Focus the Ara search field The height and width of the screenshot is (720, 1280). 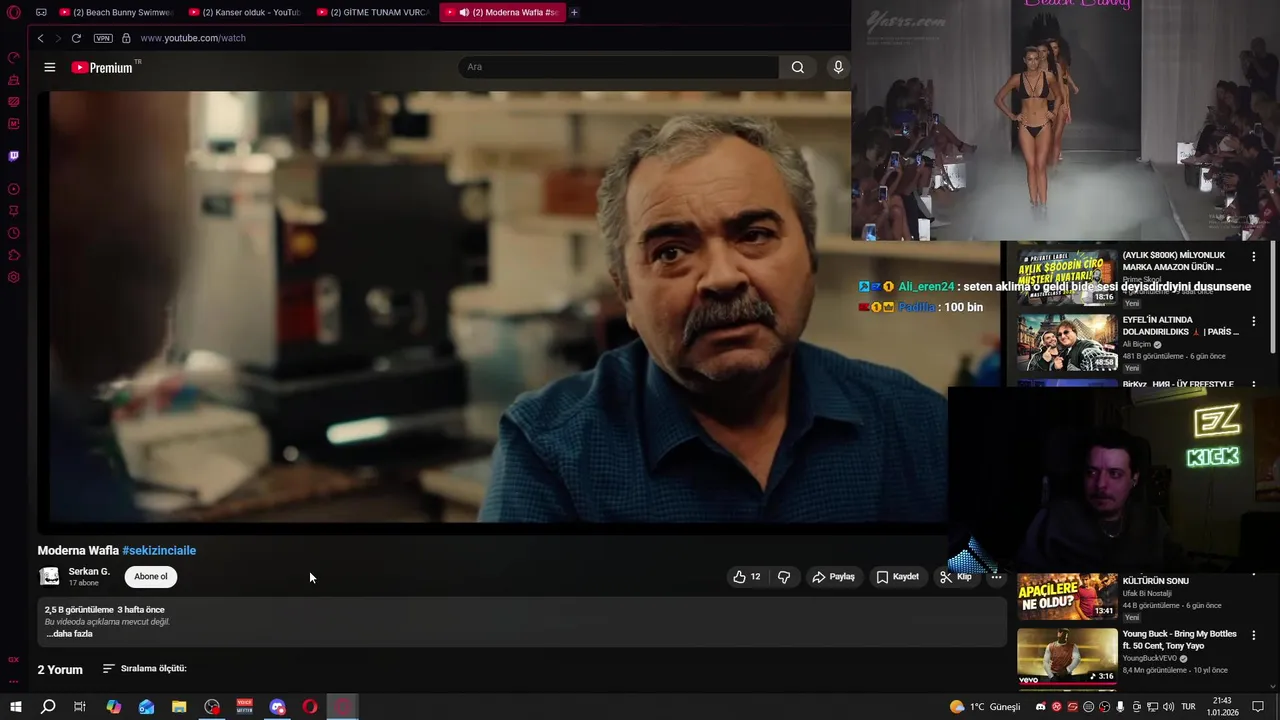[618, 67]
